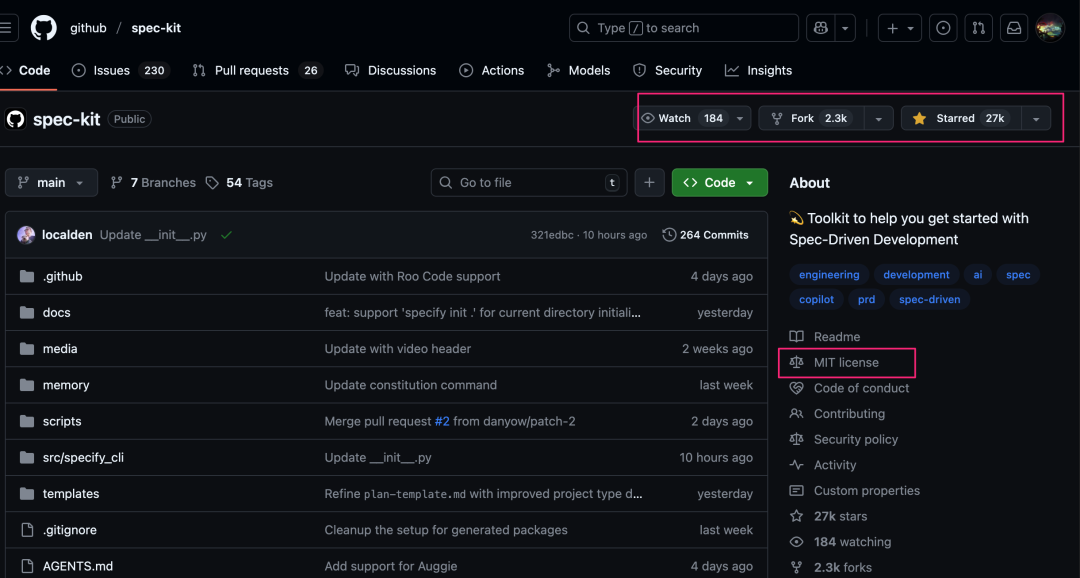
Task: Click the docs folder icon
Action: pyautogui.click(x=27, y=313)
